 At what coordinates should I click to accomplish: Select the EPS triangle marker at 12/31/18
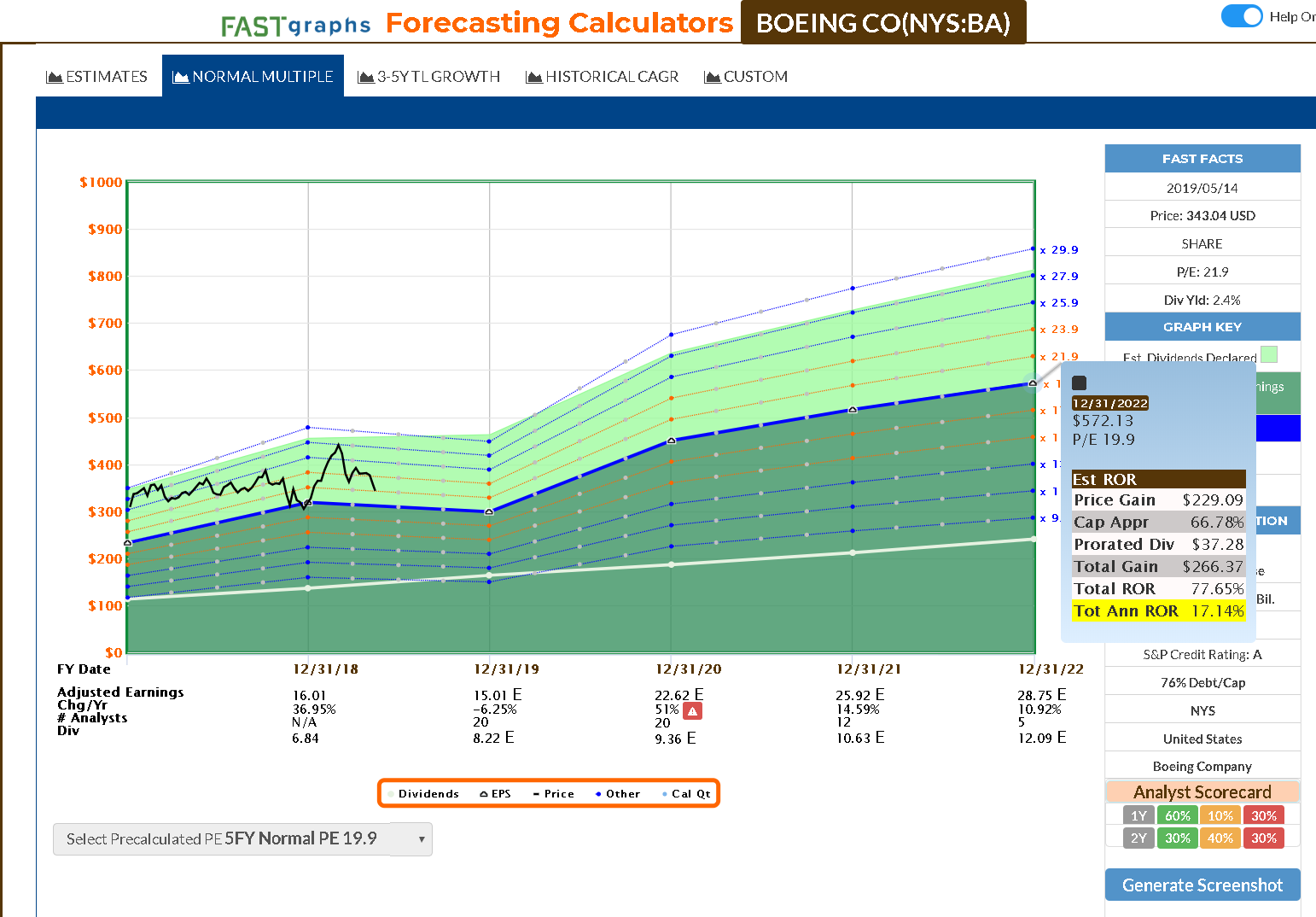[x=308, y=503]
